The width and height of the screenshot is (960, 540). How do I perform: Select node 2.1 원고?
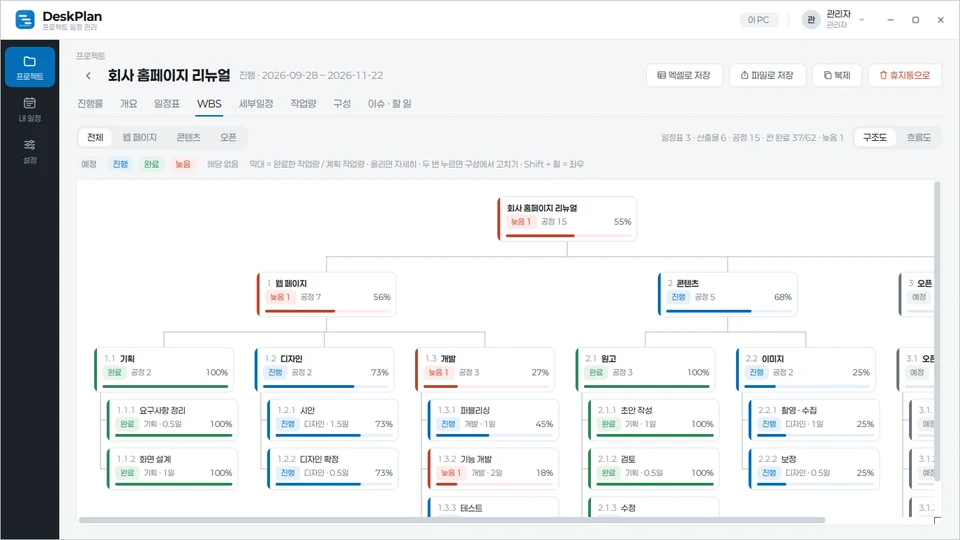(x=645, y=369)
